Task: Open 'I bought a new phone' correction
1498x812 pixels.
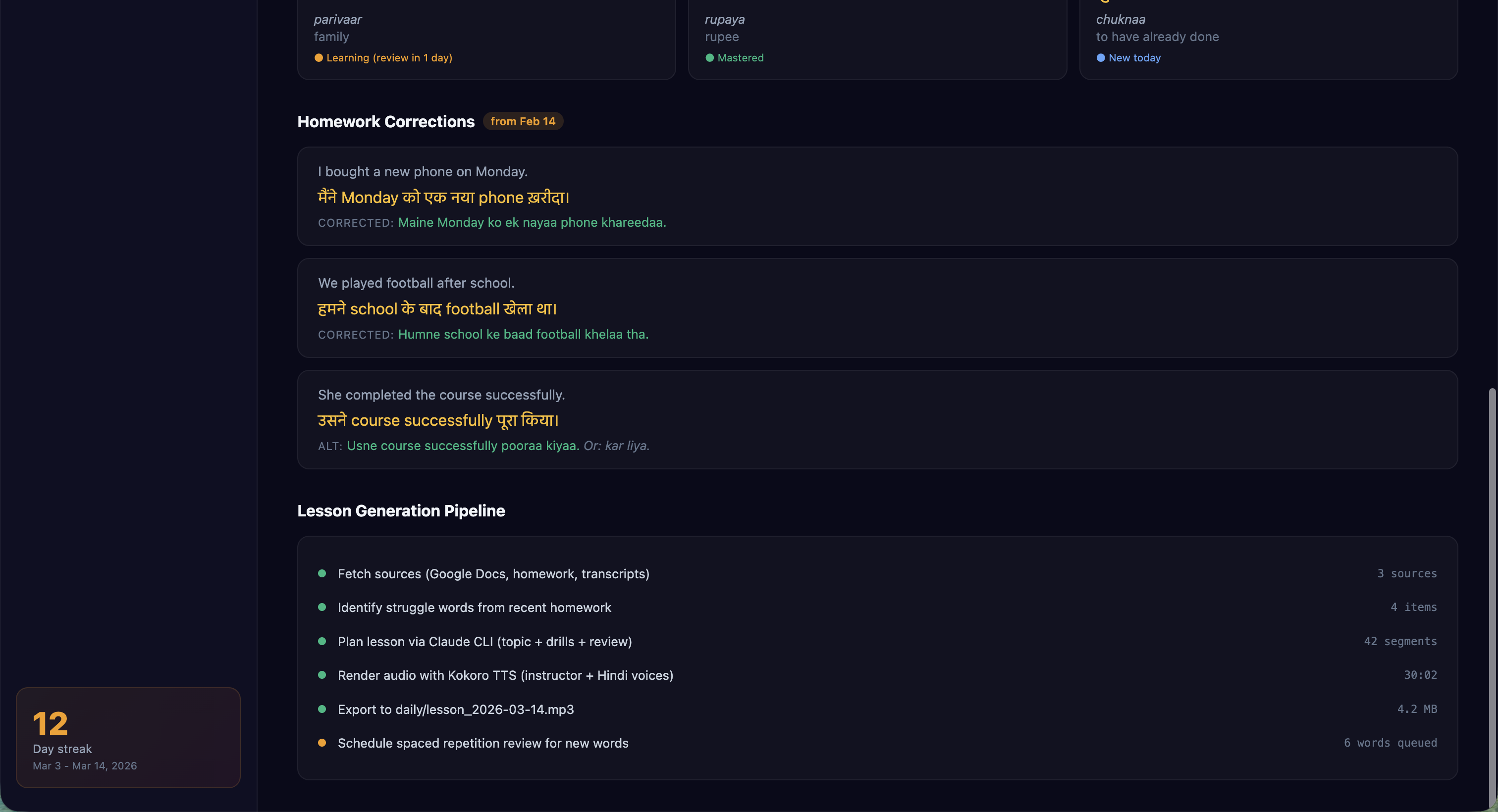Action: (877, 197)
